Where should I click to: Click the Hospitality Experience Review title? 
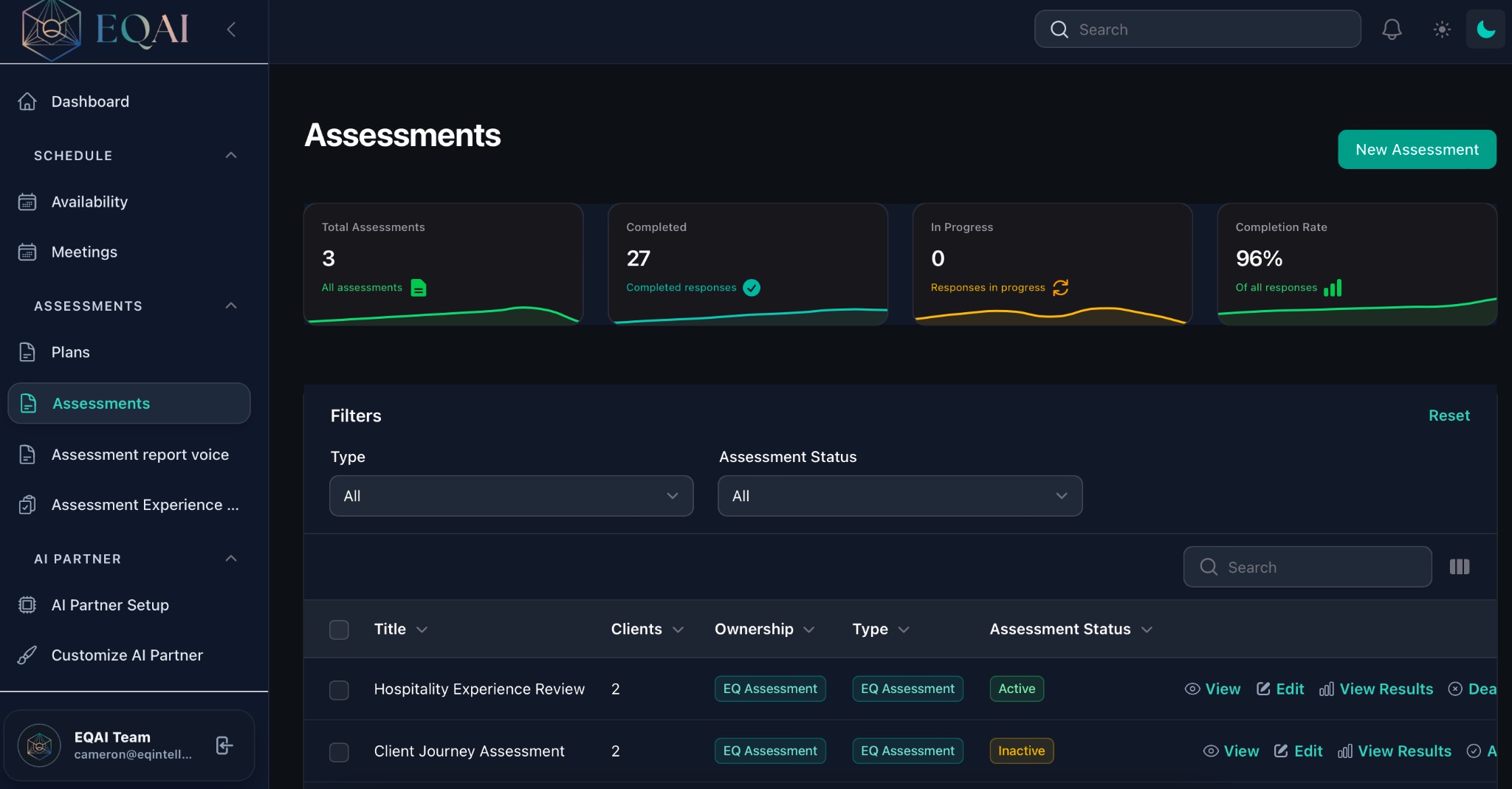pos(479,689)
